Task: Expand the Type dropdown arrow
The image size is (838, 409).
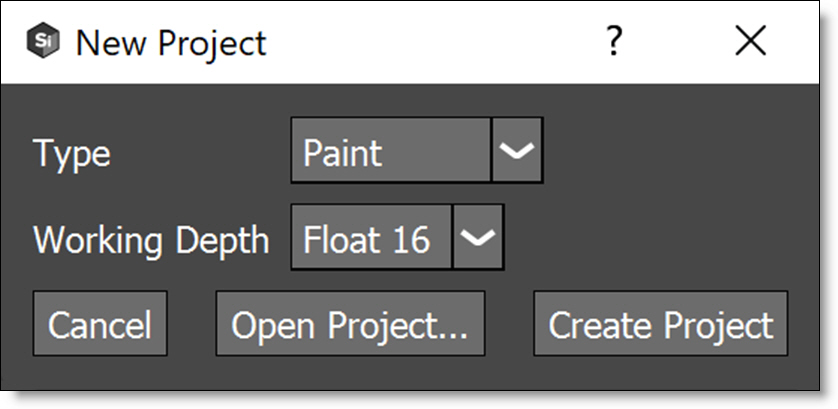Action: click(x=518, y=152)
